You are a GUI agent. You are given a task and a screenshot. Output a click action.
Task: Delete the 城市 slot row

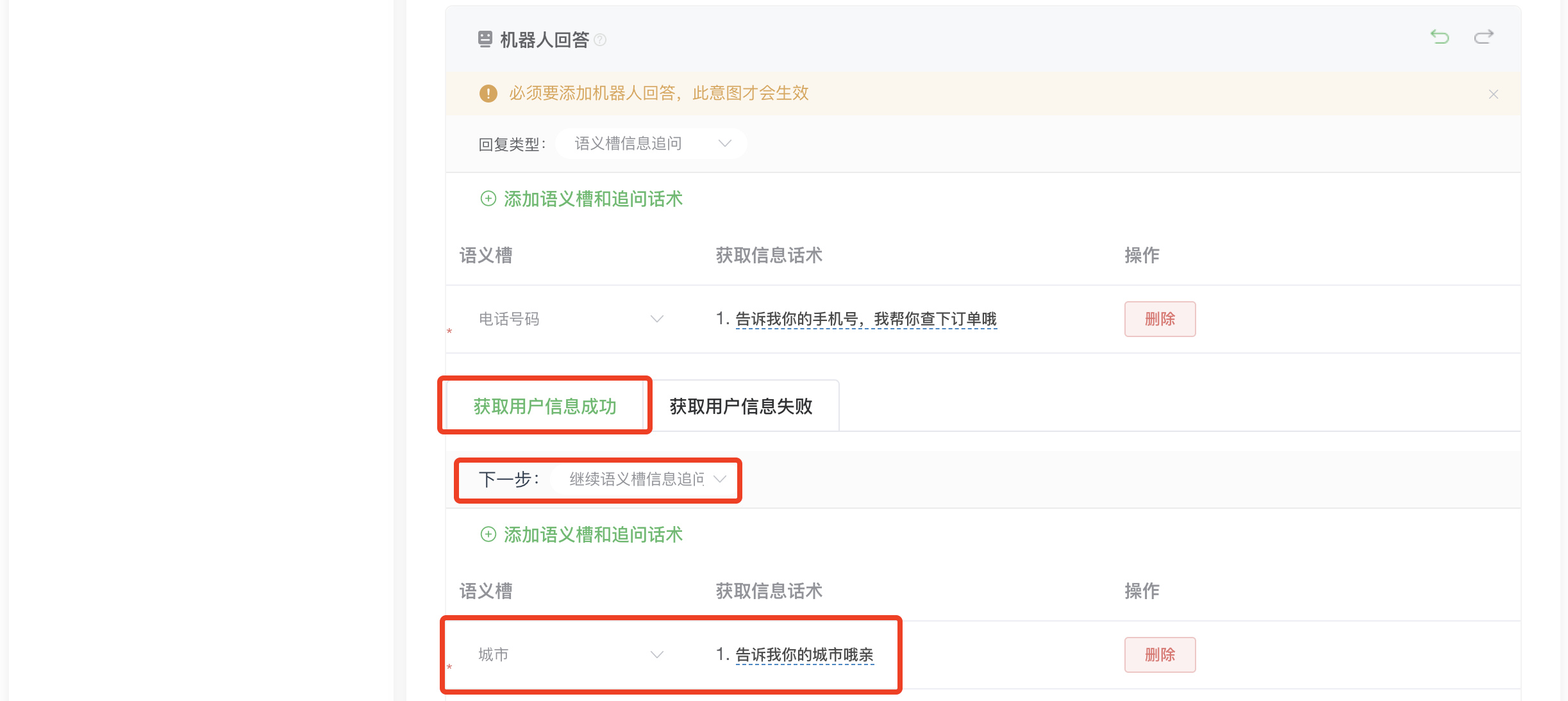click(1160, 655)
